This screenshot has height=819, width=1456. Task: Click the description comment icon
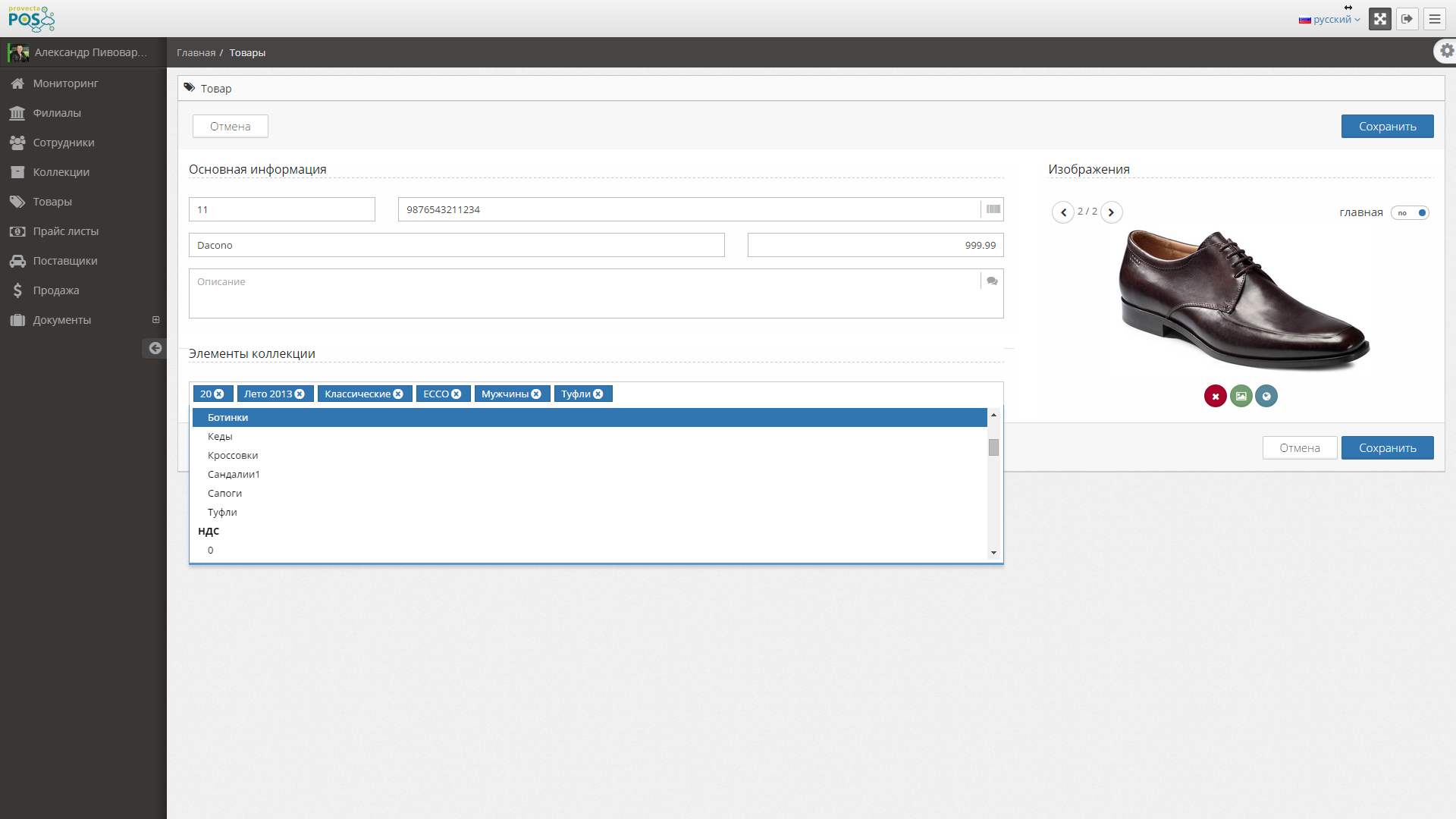992,281
